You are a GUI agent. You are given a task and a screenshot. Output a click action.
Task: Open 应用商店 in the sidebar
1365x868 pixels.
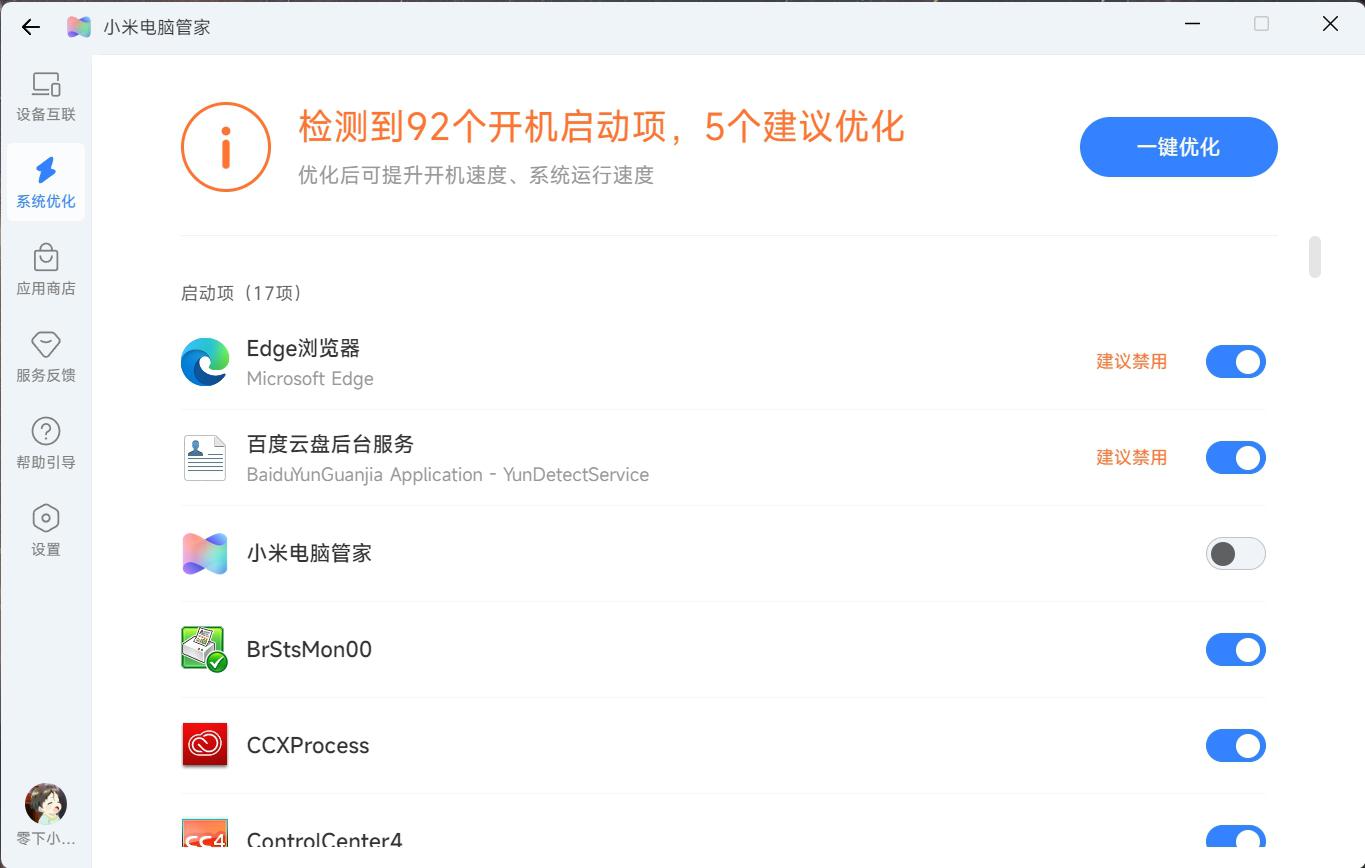[46, 270]
